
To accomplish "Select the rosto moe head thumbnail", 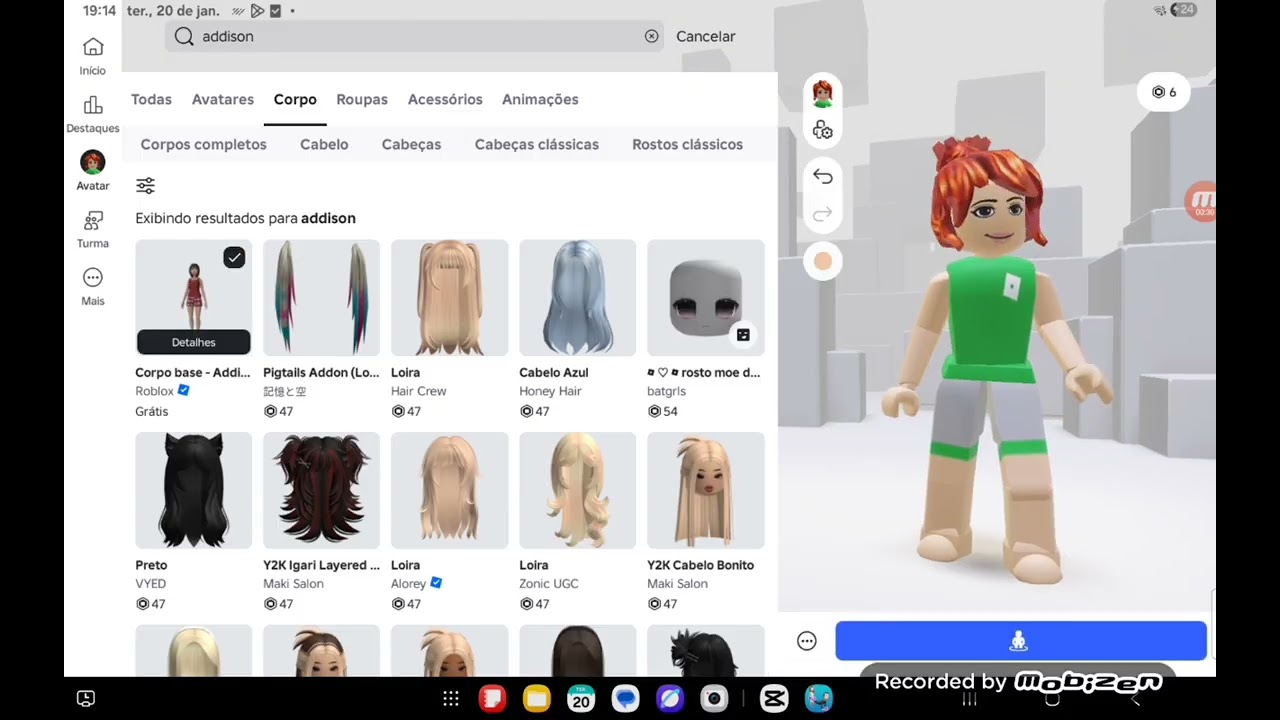I will coord(705,298).
